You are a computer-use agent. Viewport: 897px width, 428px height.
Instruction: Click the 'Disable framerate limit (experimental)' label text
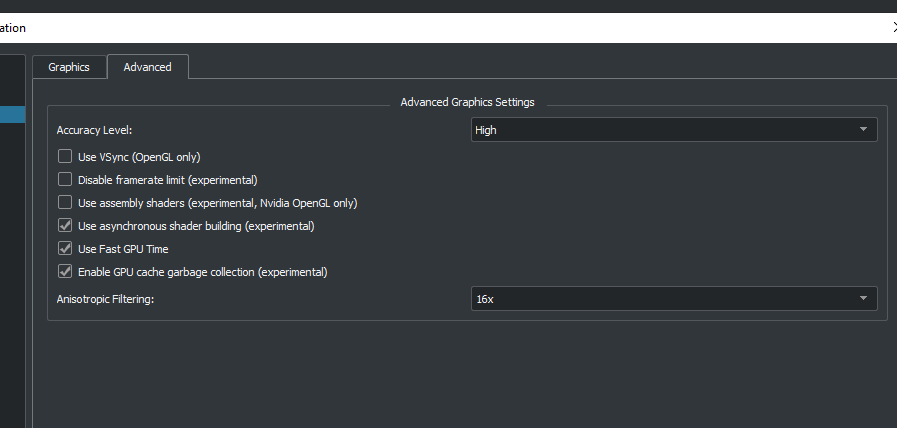click(168, 180)
